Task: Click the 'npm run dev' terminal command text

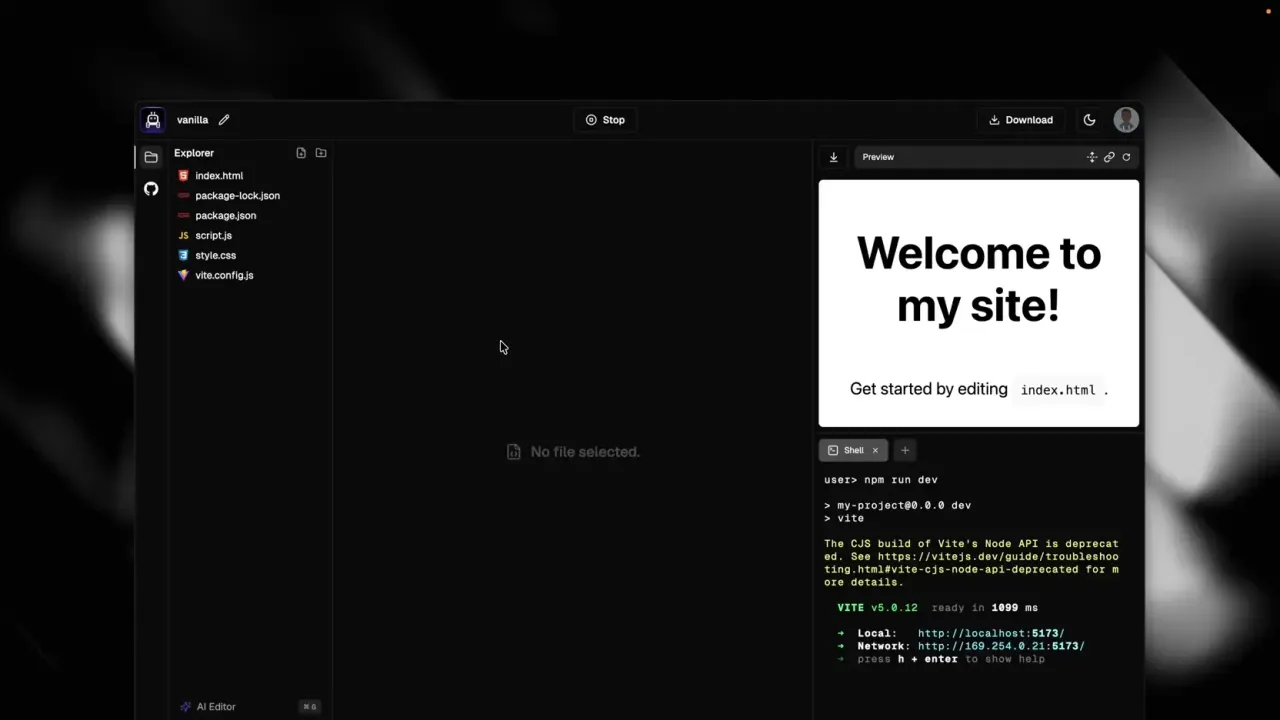Action: [x=901, y=480]
